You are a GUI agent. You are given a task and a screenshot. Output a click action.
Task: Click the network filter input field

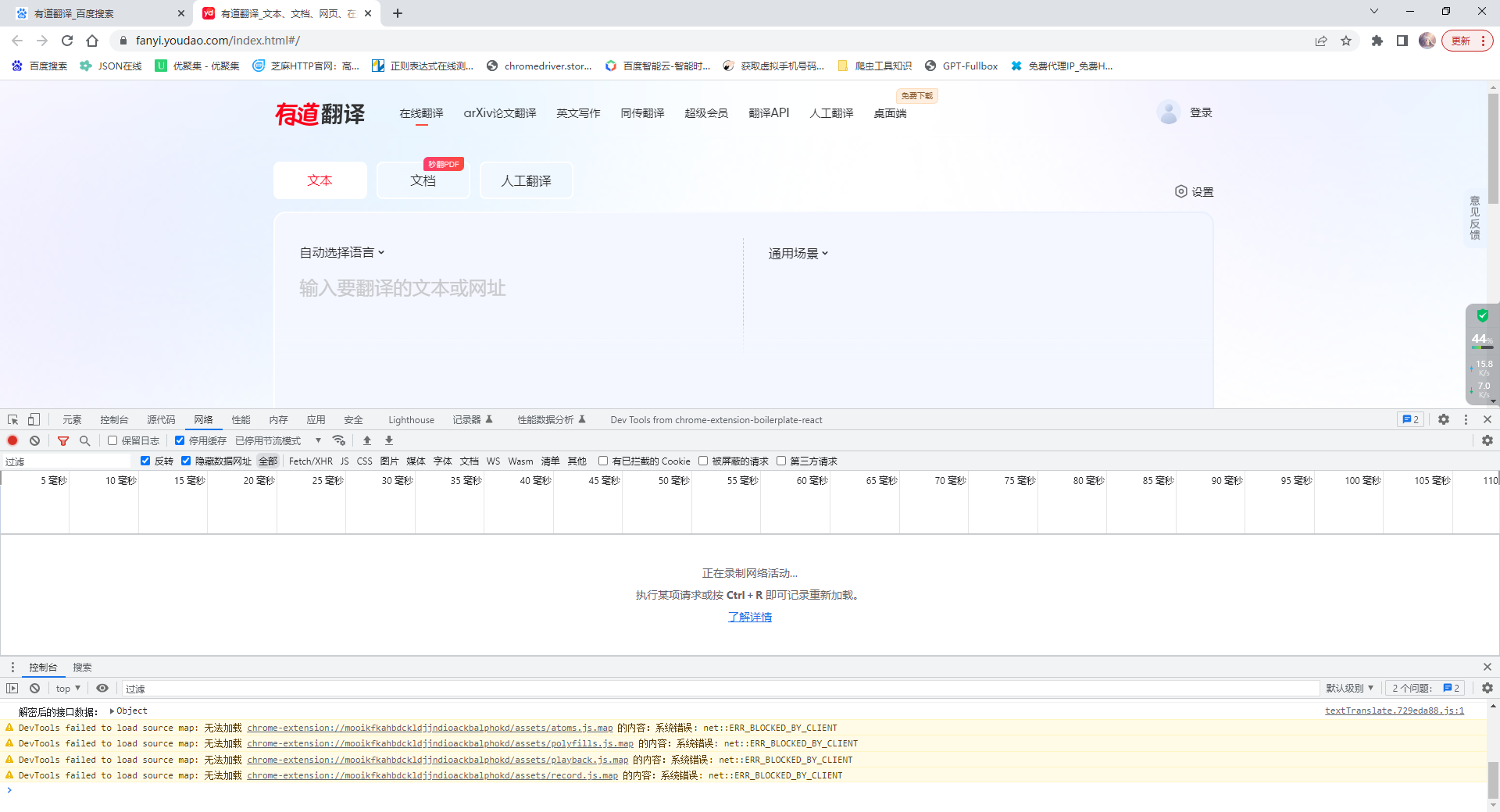pos(67,461)
